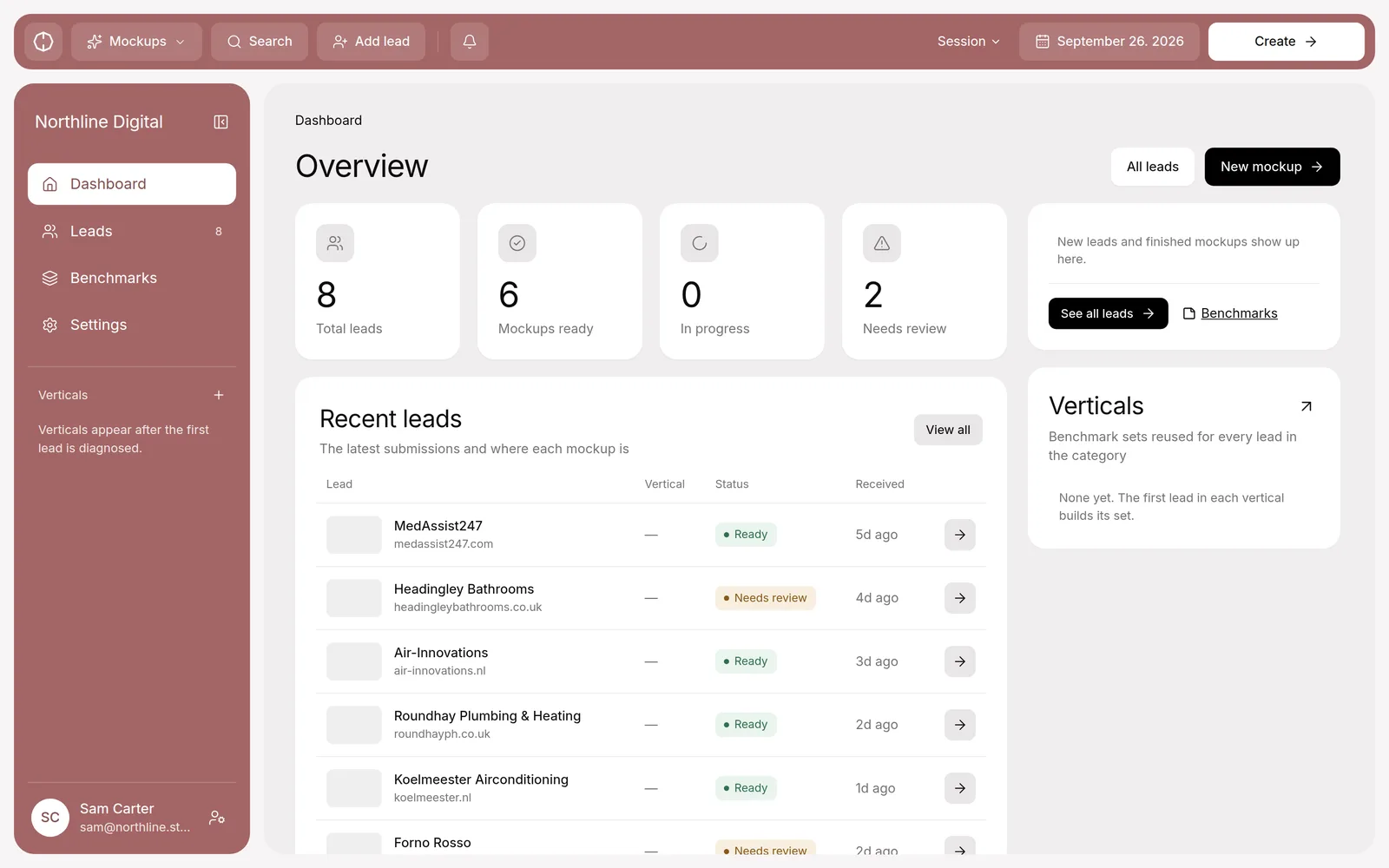Open the September 26, 2026 date picker

click(x=1109, y=42)
